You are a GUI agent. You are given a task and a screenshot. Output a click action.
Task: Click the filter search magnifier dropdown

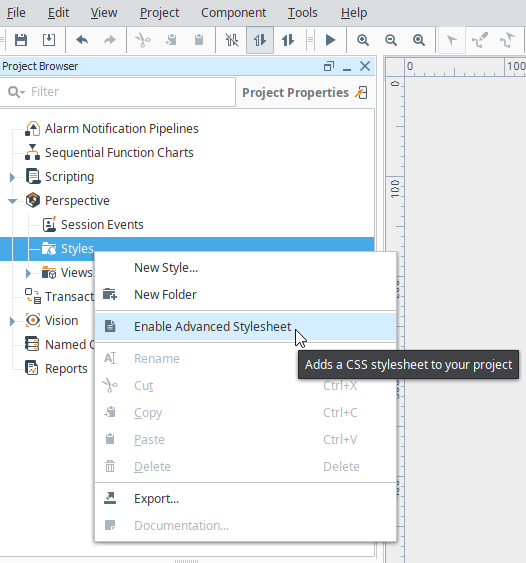(x=16, y=92)
